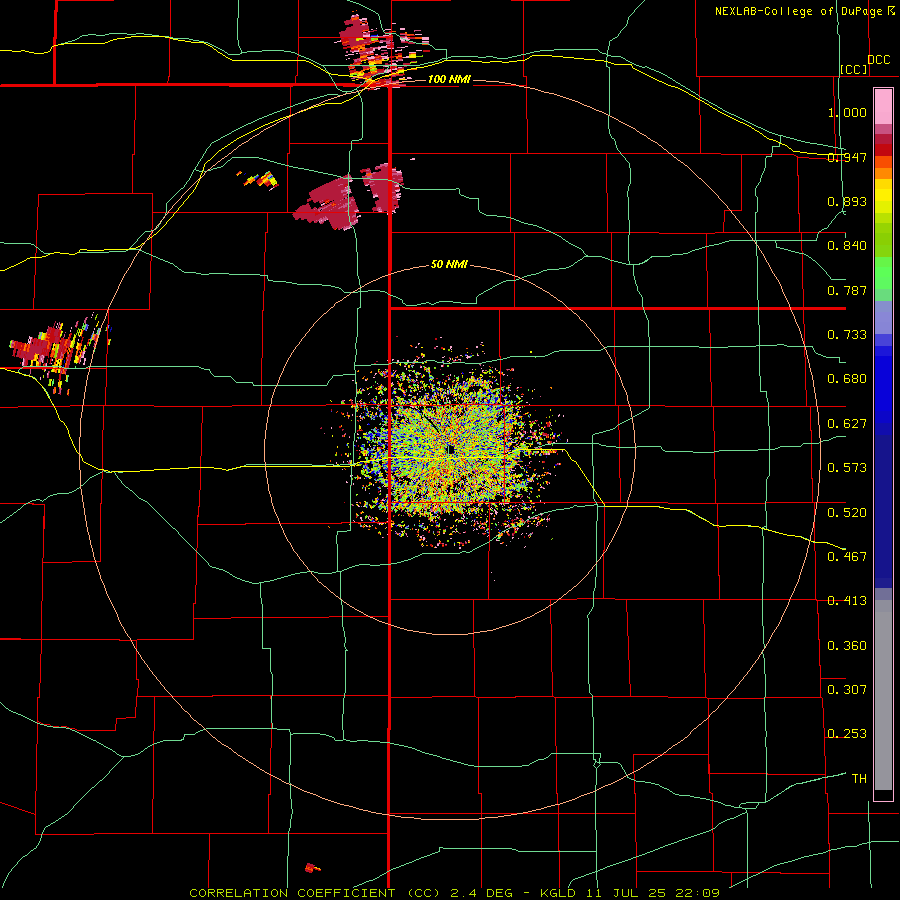Click the [CC] legend label
Image resolution: width=900 pixels, height=900 pixels.
point(854,69)
